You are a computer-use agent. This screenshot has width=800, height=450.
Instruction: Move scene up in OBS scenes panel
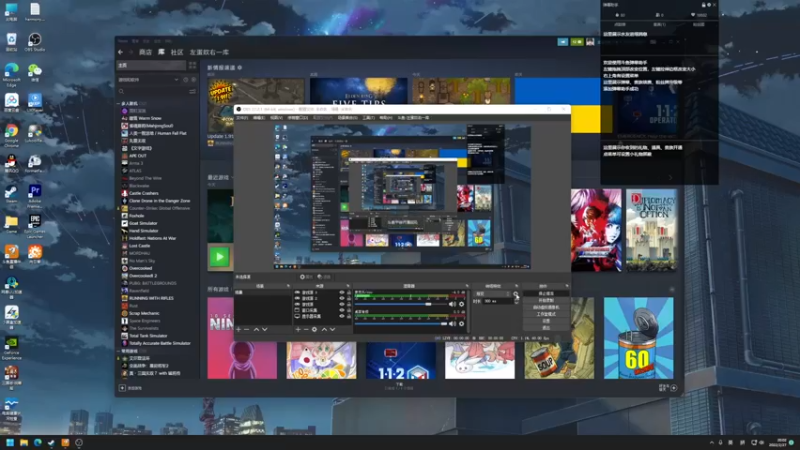pos(256,330)
